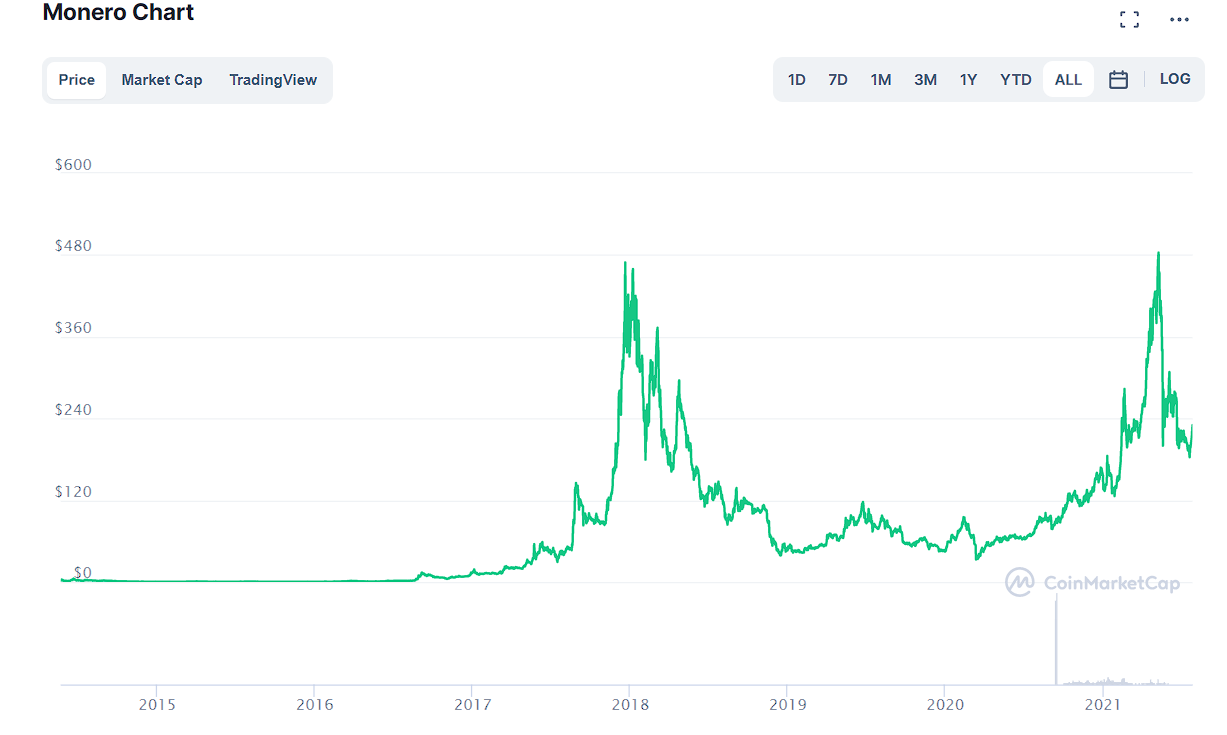Click the Monero Chart heading

click(118, 13)
